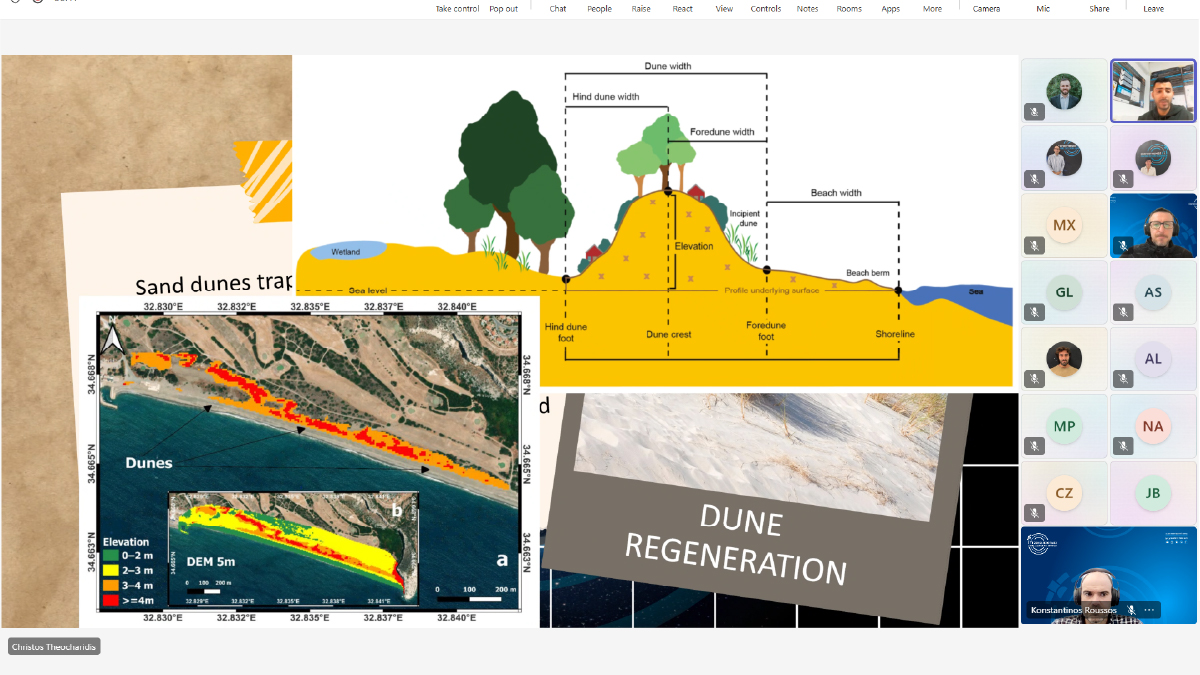Open meeting Notes
The height and width of the screenshot is (675, 1200).
(x=807, y=8)
